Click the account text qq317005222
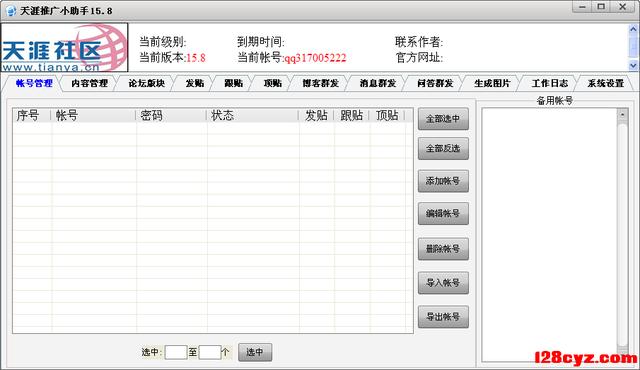Image resolution: width=640 pixels, height=370 pixels. (315, 58)
